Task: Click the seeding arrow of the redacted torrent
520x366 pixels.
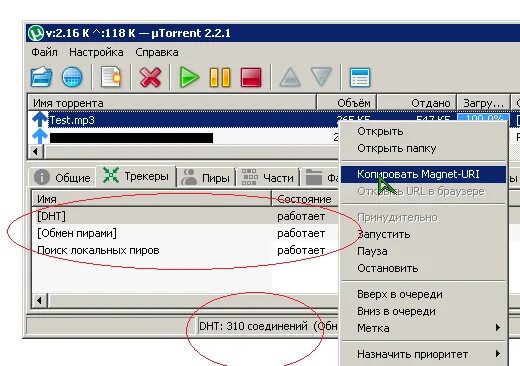Action: click(x=40, y=137)
